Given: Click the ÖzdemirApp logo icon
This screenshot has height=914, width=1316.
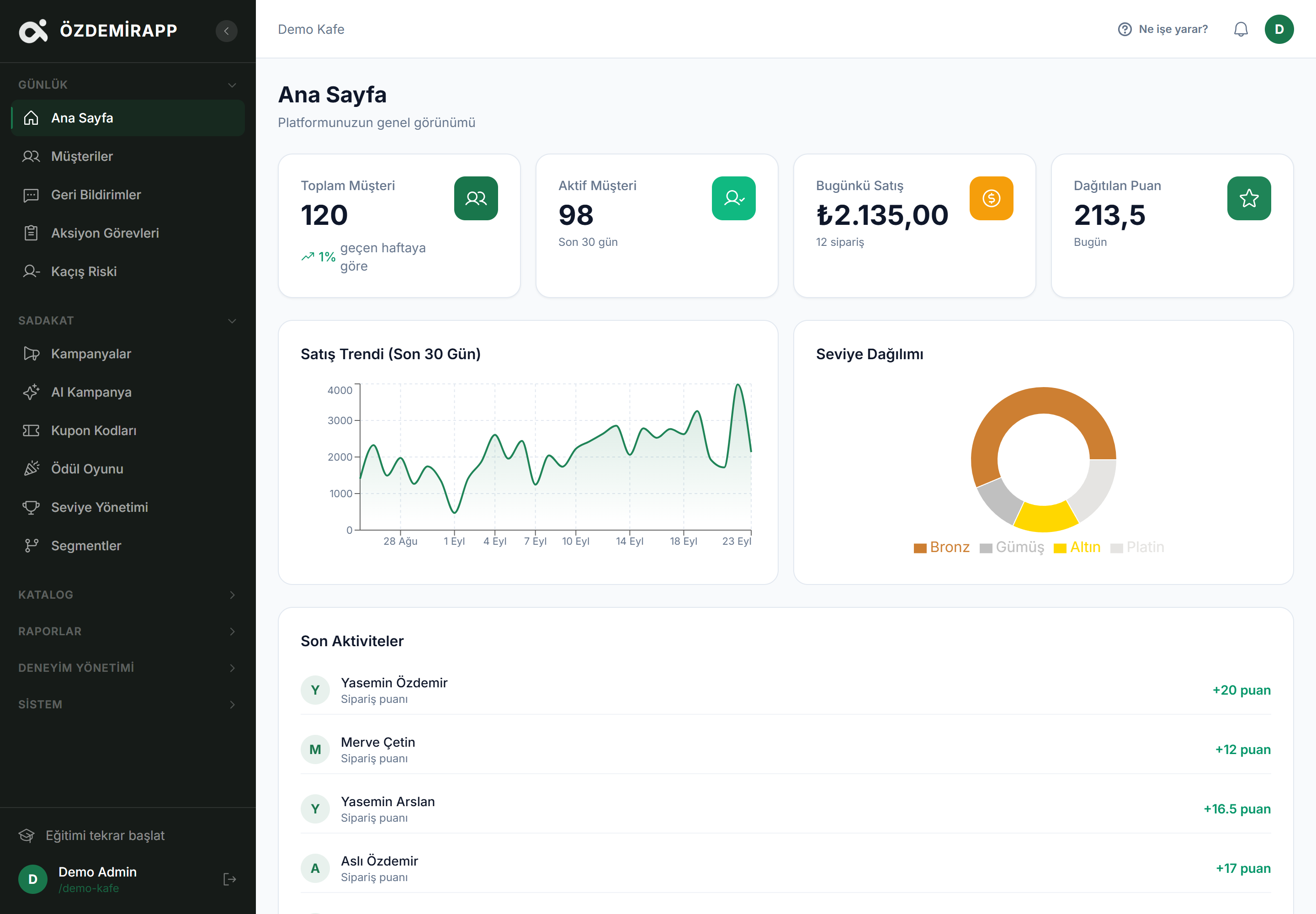Looking at the screenshot, I should click(33, 31).
